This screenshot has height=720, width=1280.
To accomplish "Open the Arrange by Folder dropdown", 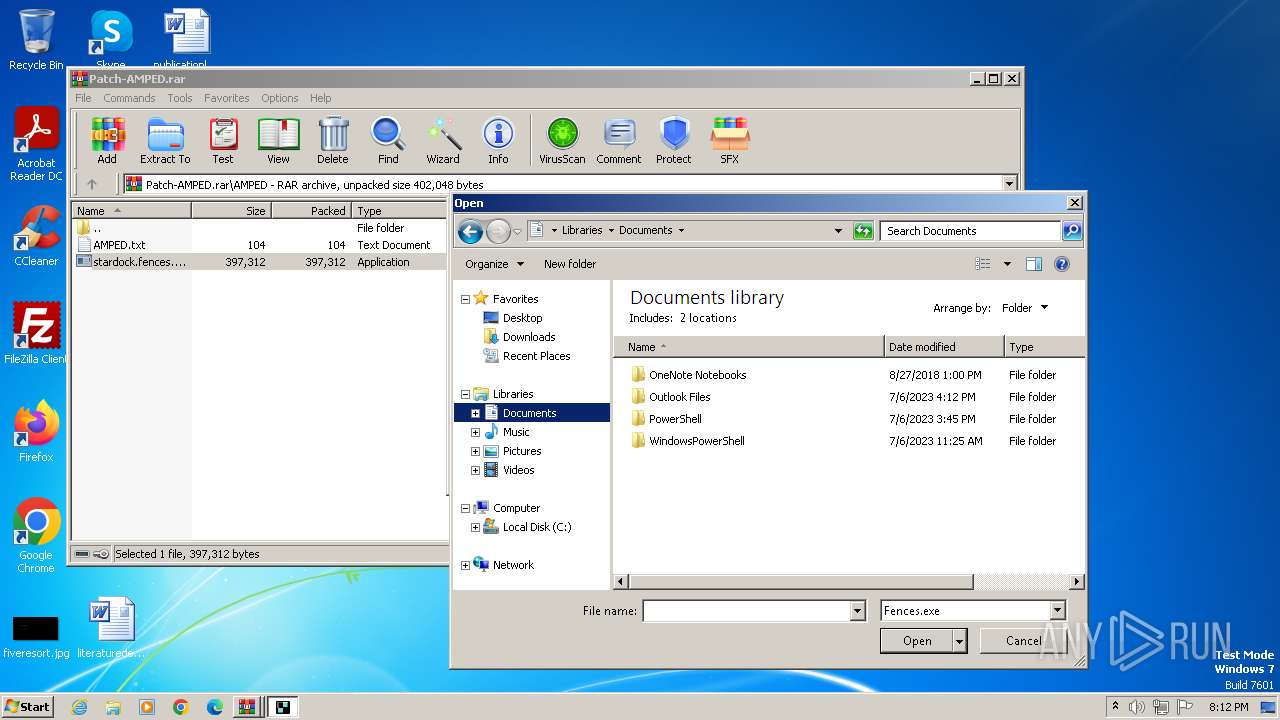I will [x=1025, y=308].
